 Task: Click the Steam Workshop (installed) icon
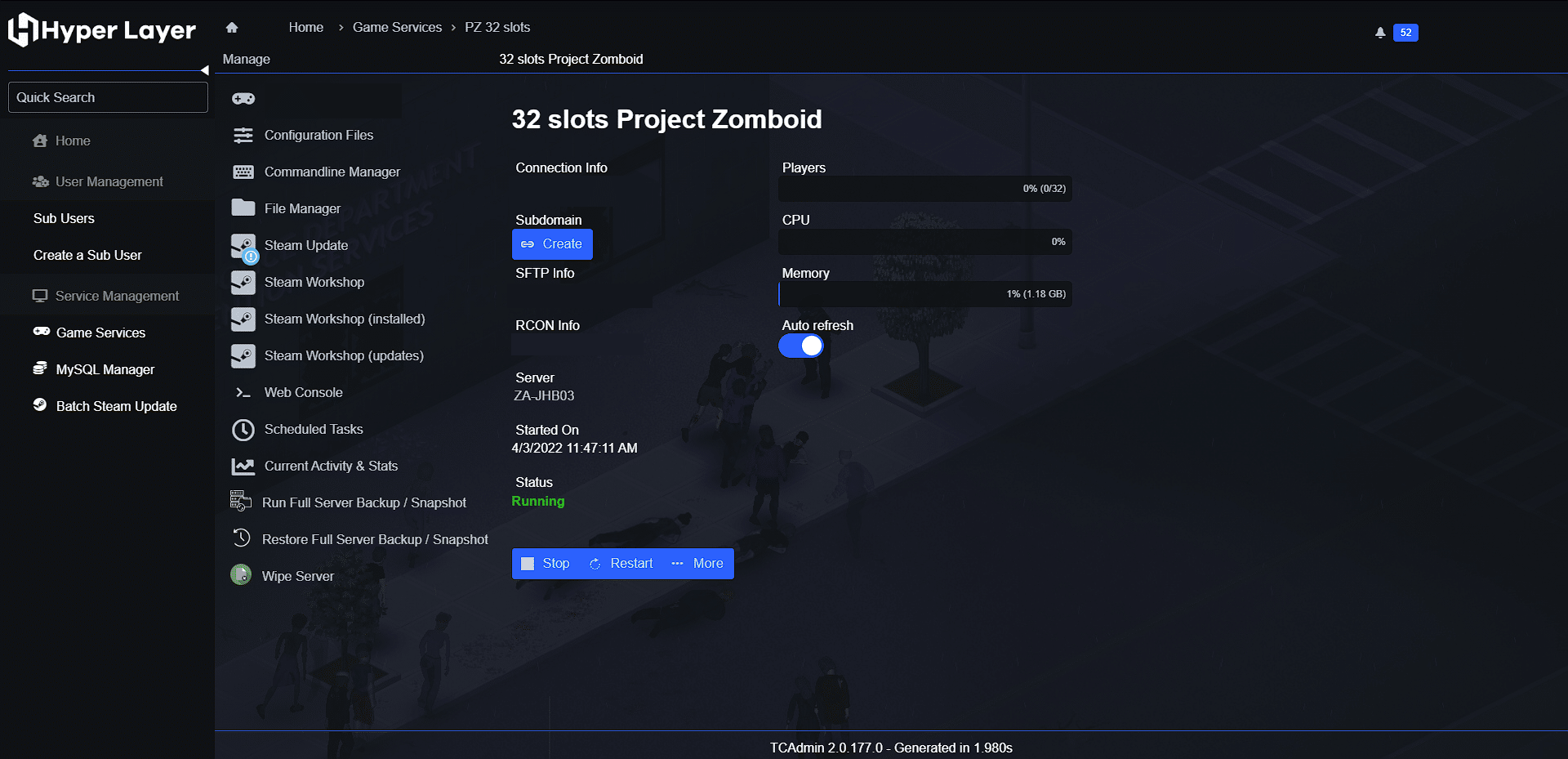243,319
